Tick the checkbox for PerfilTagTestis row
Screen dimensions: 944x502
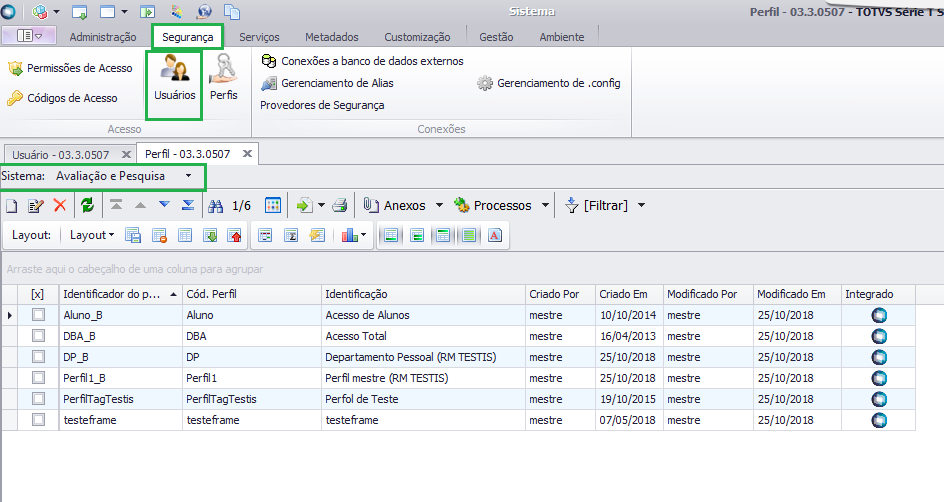[39, 398]
